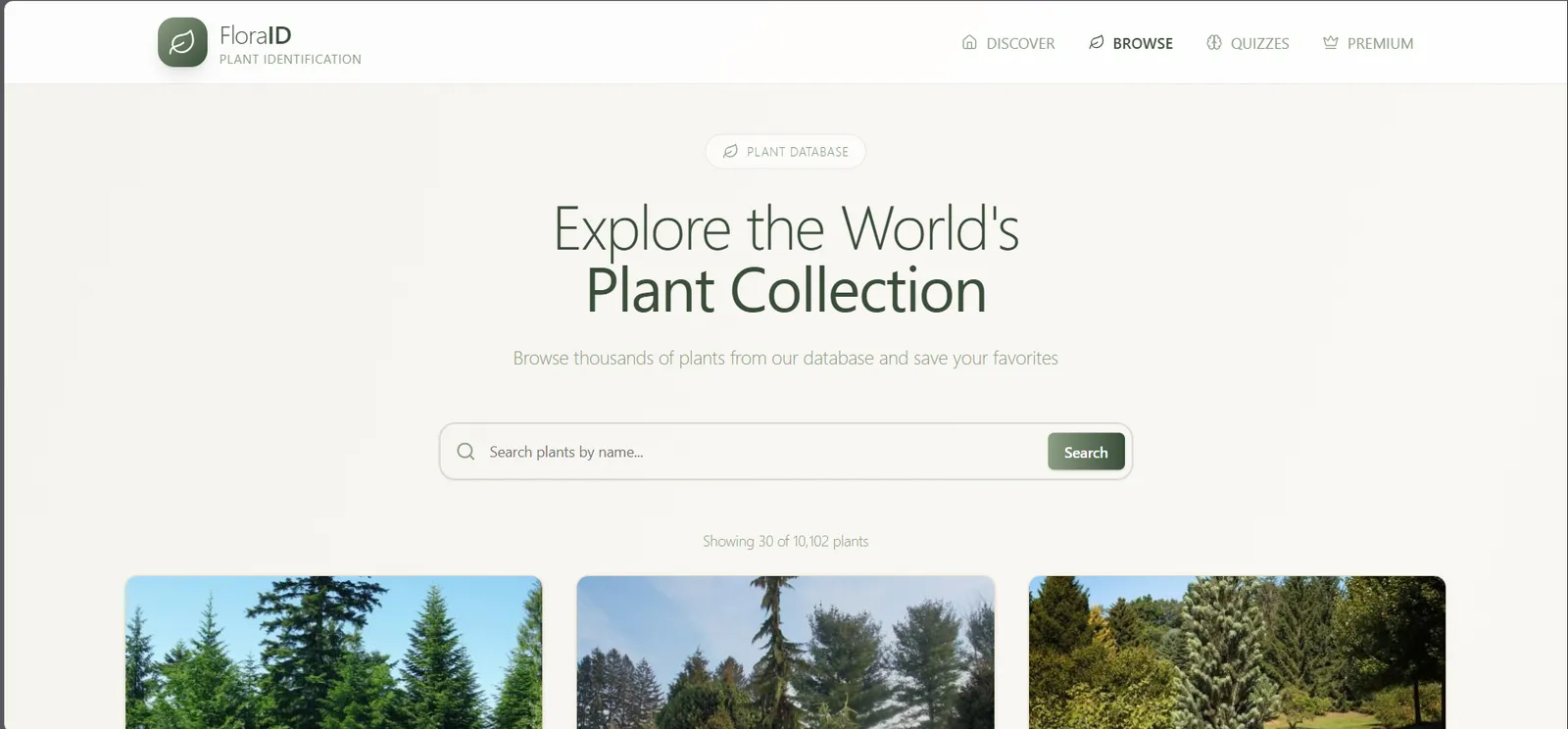Click the magnifier icon in search bar
This screenshot has width=1568, height=729.
(x=466, y=452)
